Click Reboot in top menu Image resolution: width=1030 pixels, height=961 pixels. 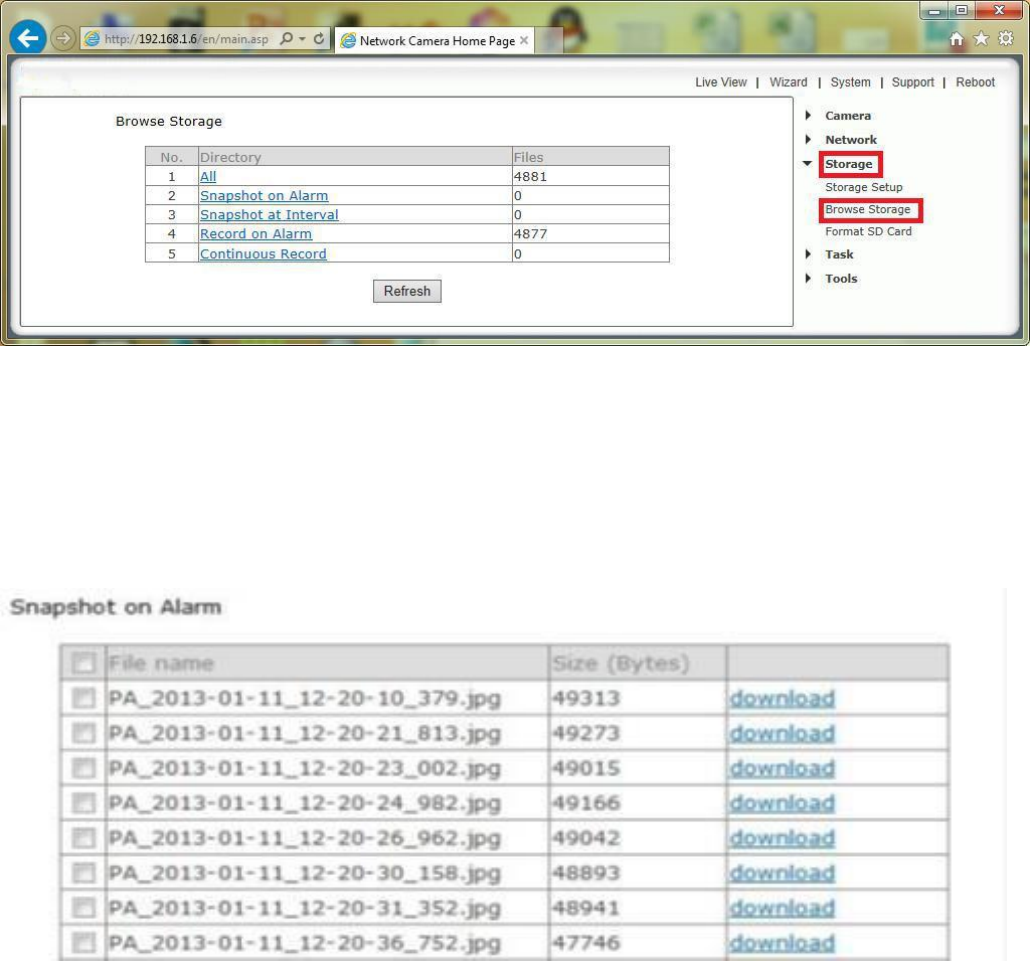click(x=975, y=82)
